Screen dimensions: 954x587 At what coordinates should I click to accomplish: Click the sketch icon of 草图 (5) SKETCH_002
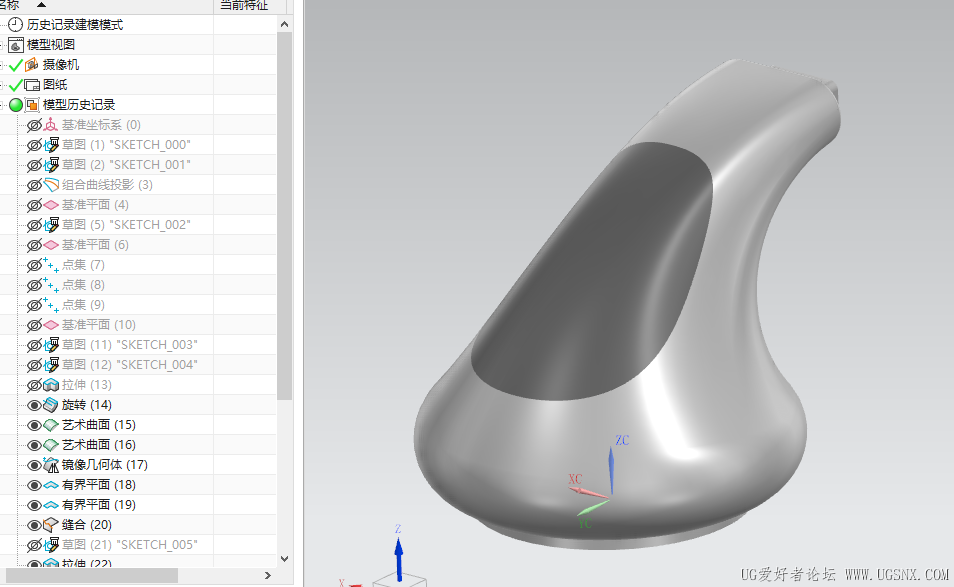click(x=51, y=225)
